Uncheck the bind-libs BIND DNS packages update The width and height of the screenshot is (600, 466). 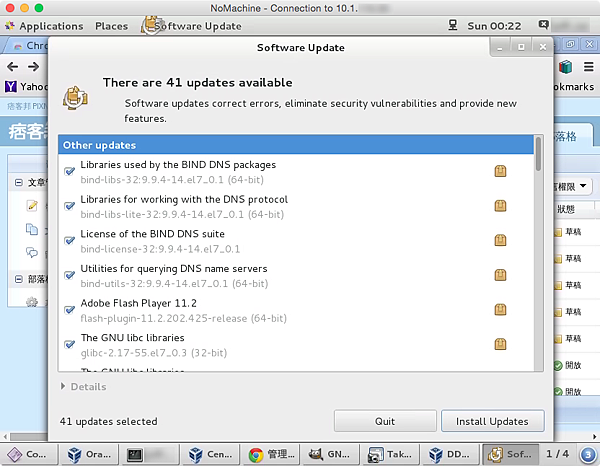pos(69,171)
